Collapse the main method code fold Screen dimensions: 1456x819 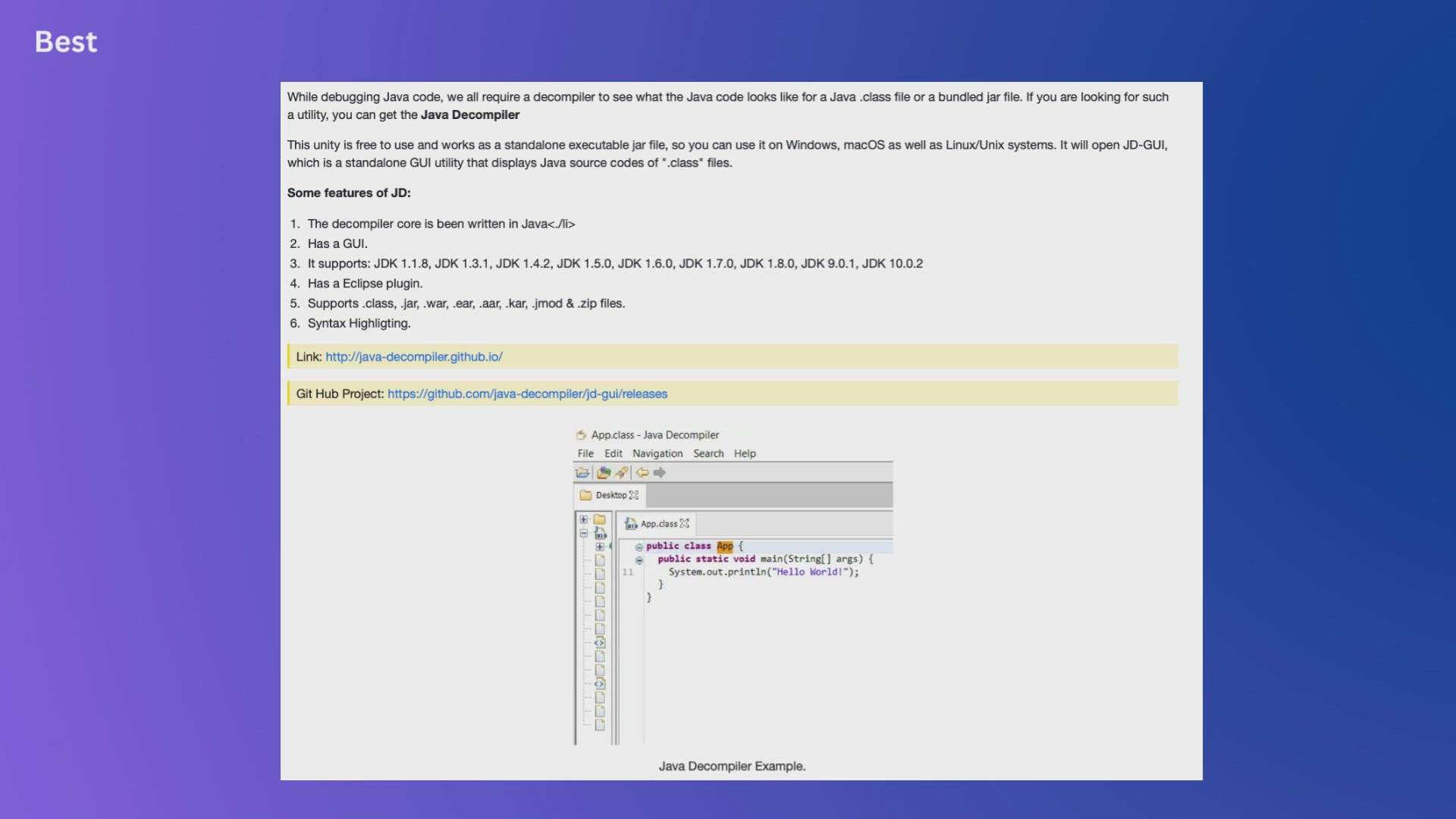[639, 560]
